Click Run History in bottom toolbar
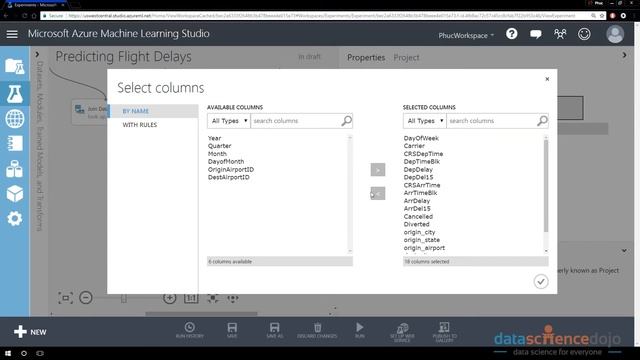This screenshot has width=640, height=360. pos(189,330)
